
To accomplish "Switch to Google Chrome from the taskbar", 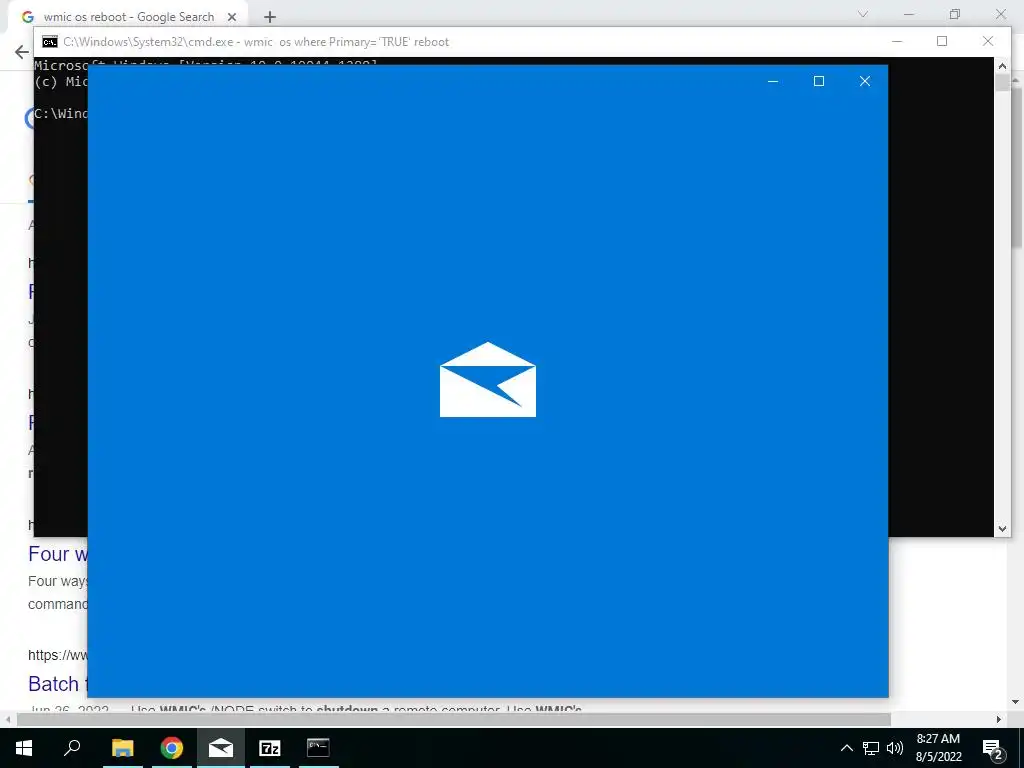I will point(172,748).
